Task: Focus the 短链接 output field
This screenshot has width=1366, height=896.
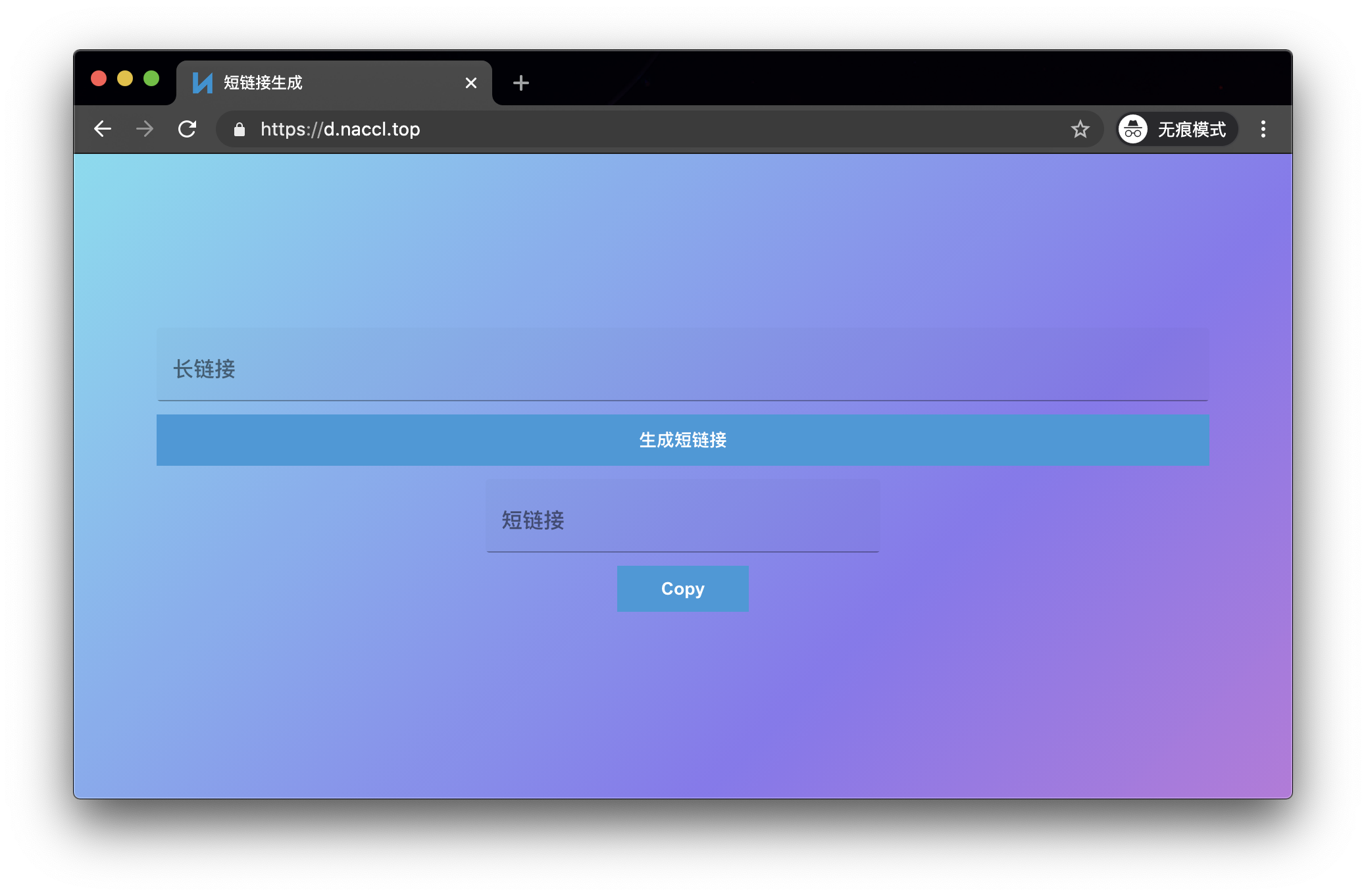Action: tap(682, 518)
